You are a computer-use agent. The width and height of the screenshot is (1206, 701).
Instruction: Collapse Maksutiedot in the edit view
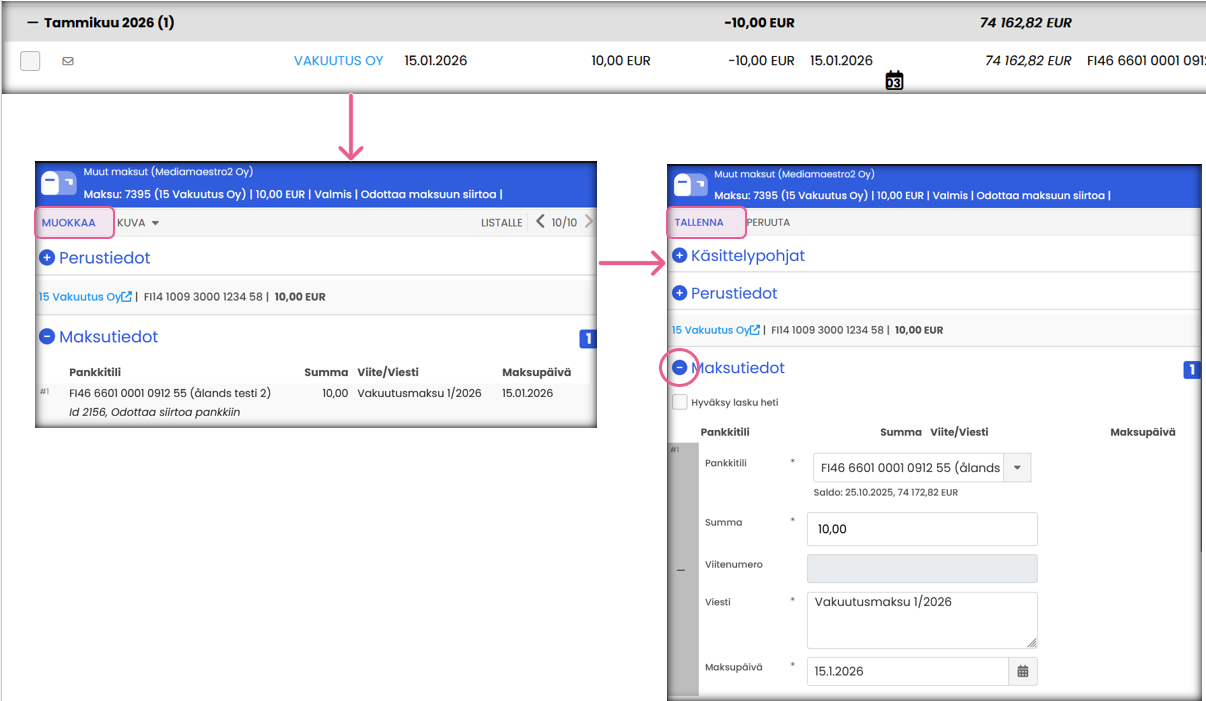pyautogui.click(x=680, y=368)
